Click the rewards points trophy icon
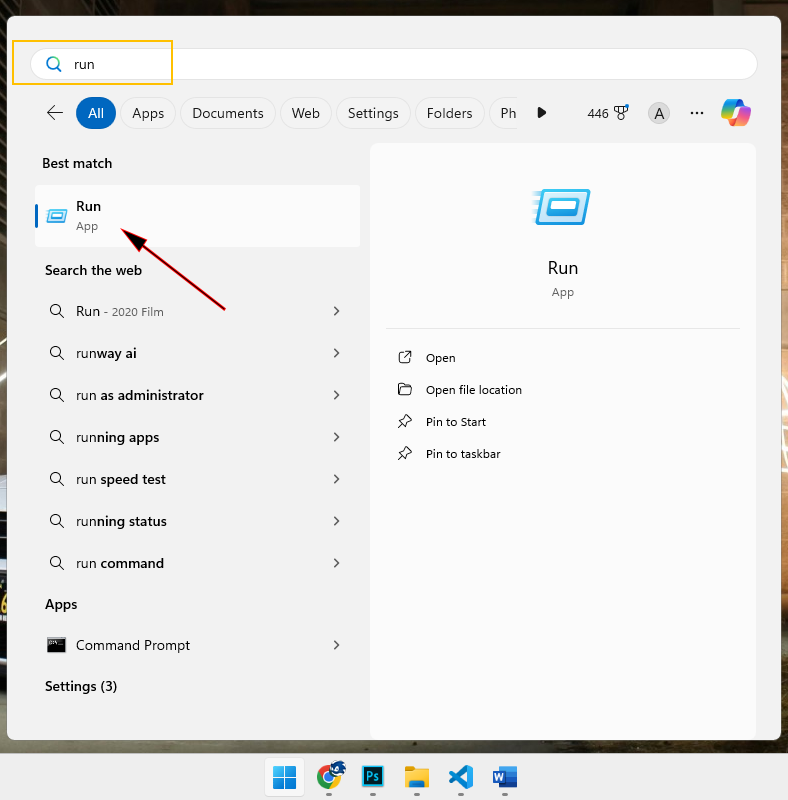The image size is (788, 800). pos(621,113)
